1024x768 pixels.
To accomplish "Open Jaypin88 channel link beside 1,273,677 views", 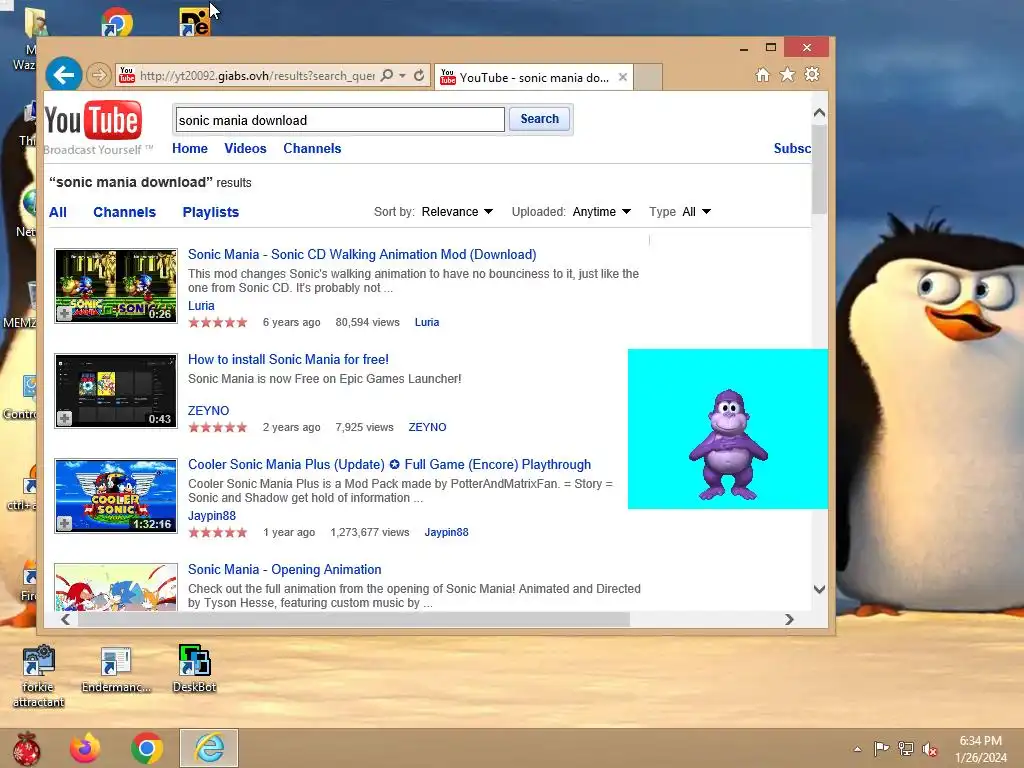I will tap(447, 532).
